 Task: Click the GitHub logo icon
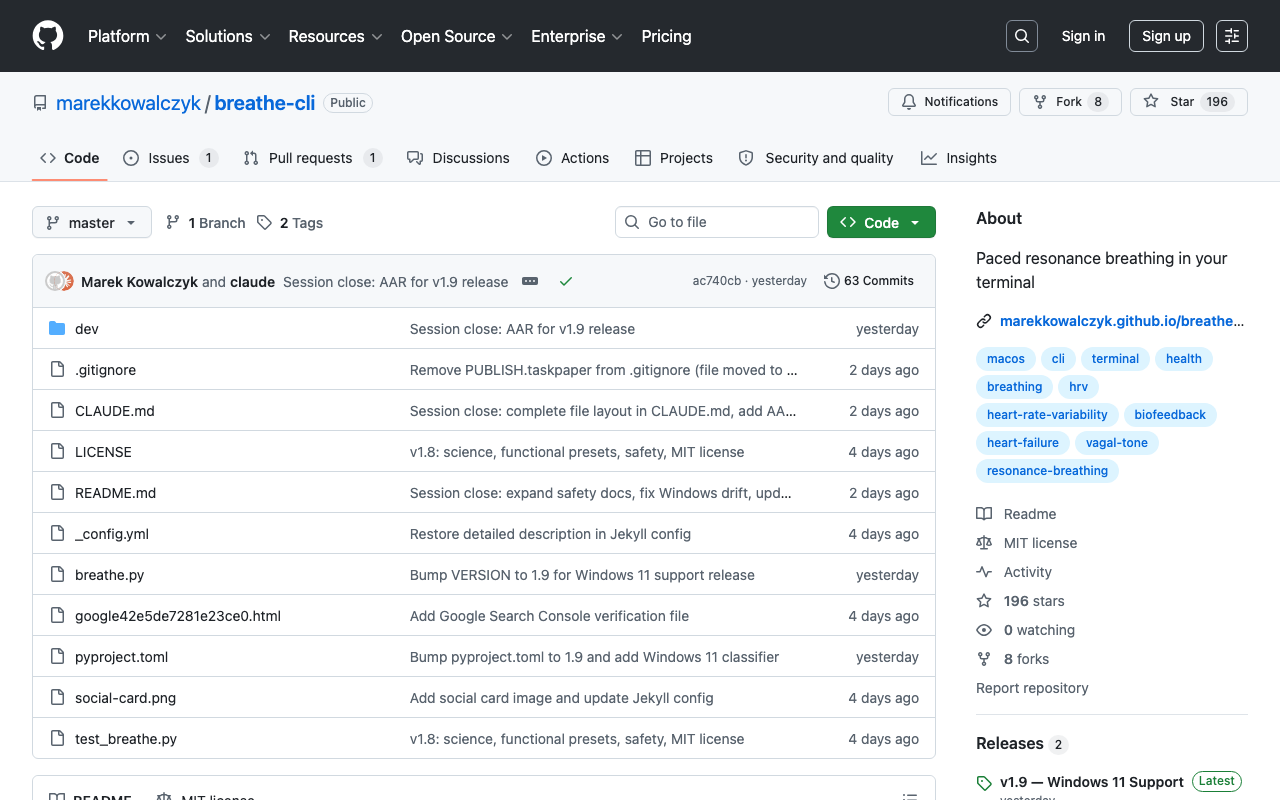tap(48, 36)
